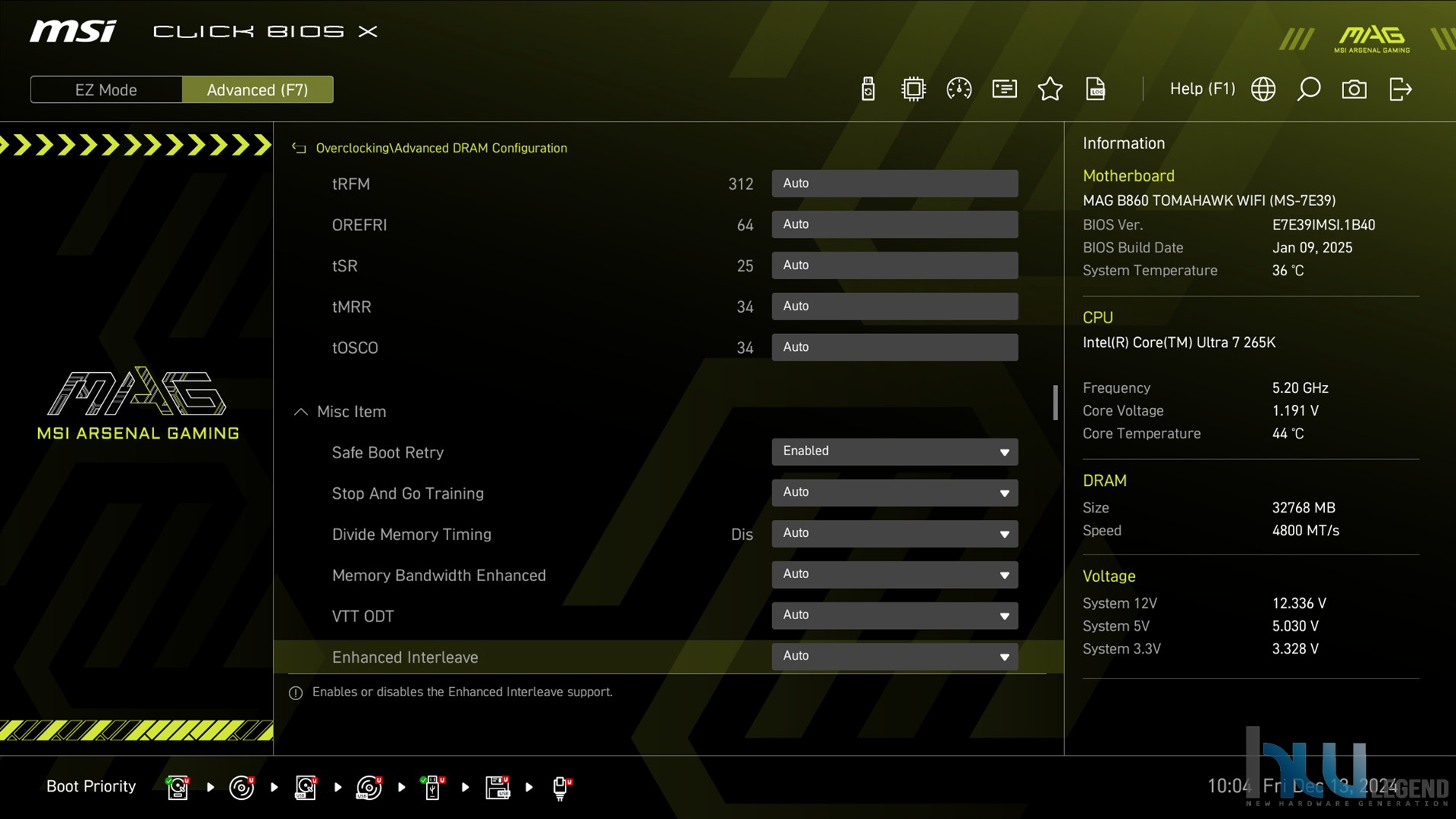This screenshot has height=819, width=1456.
Task: Go back via the breadcrumb arrow icon
Action: [x=299, y=148]
